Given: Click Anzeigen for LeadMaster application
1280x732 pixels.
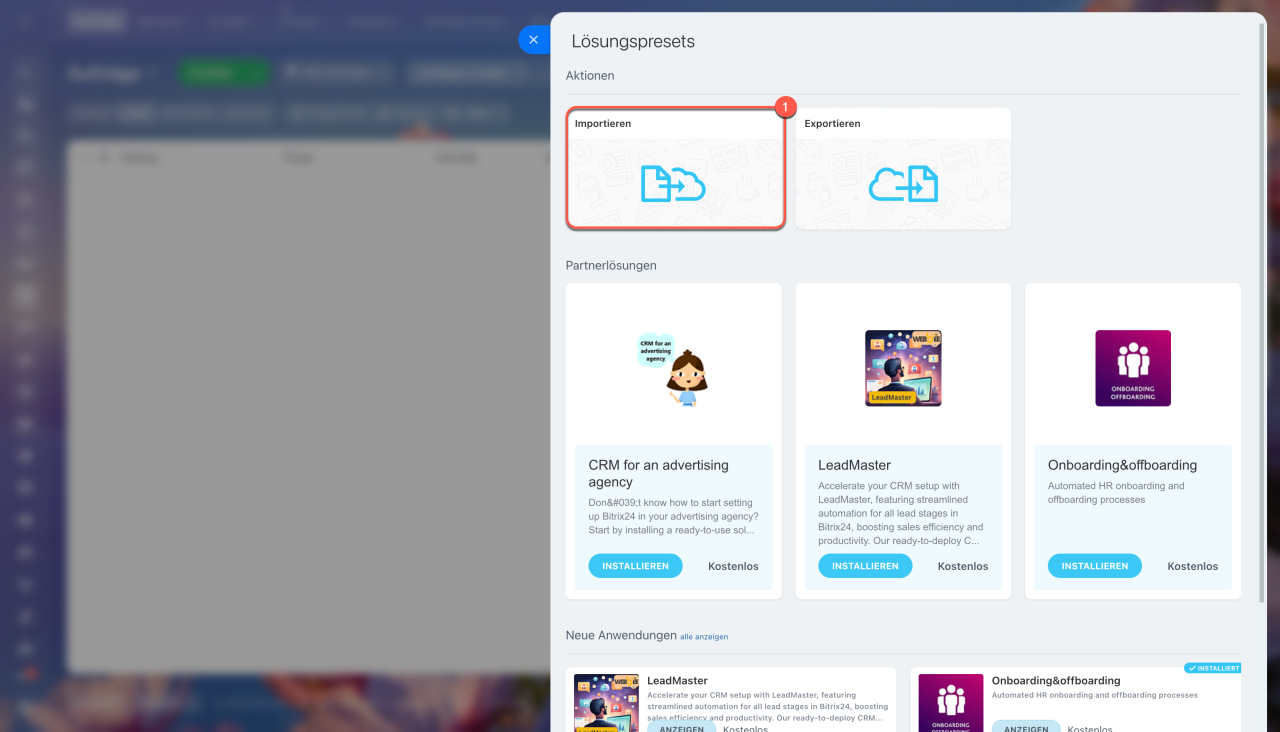Looking at the screenshot, I should [x=681, y=727].
